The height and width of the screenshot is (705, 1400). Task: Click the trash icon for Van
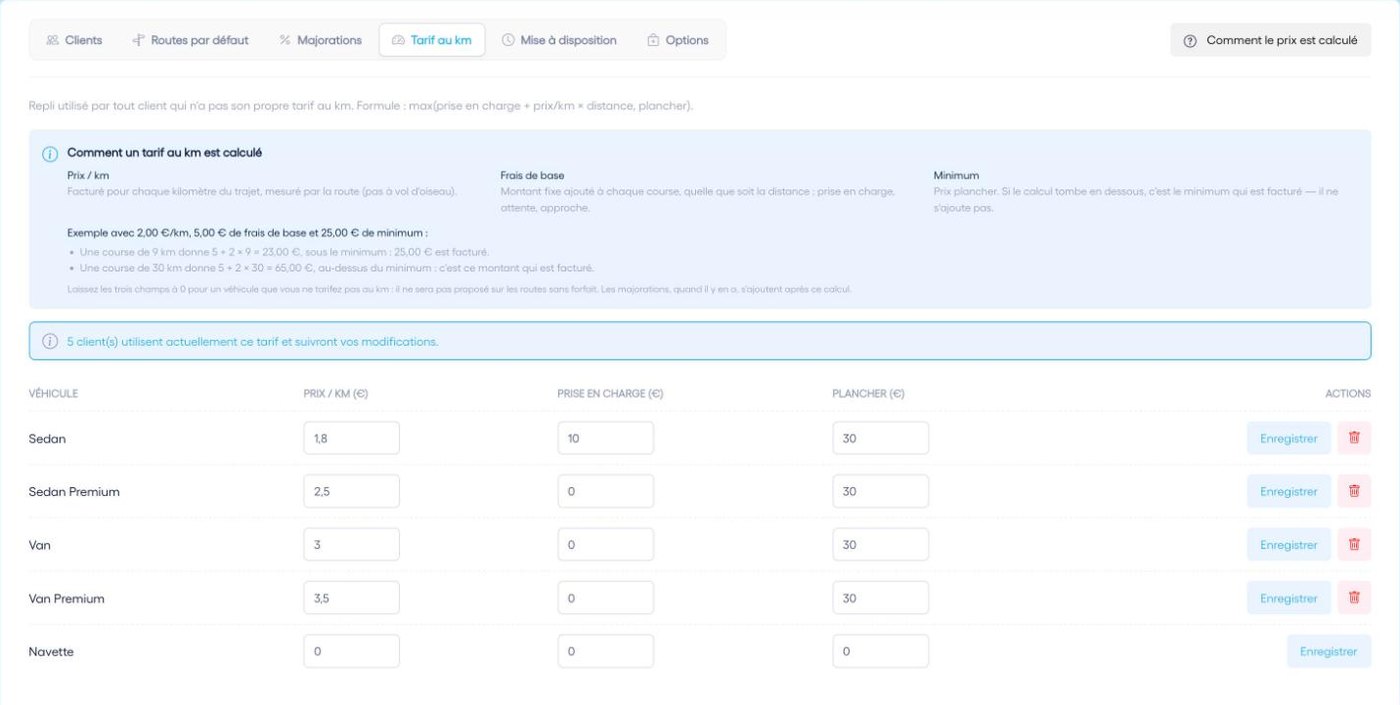1354,545
